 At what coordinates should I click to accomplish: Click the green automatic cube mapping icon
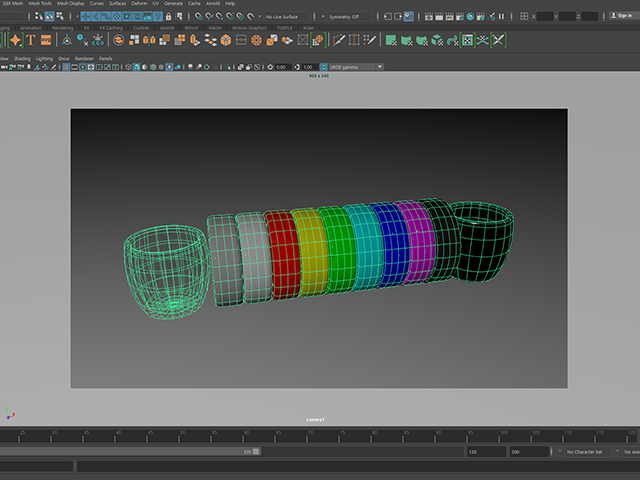click(437, 40)
